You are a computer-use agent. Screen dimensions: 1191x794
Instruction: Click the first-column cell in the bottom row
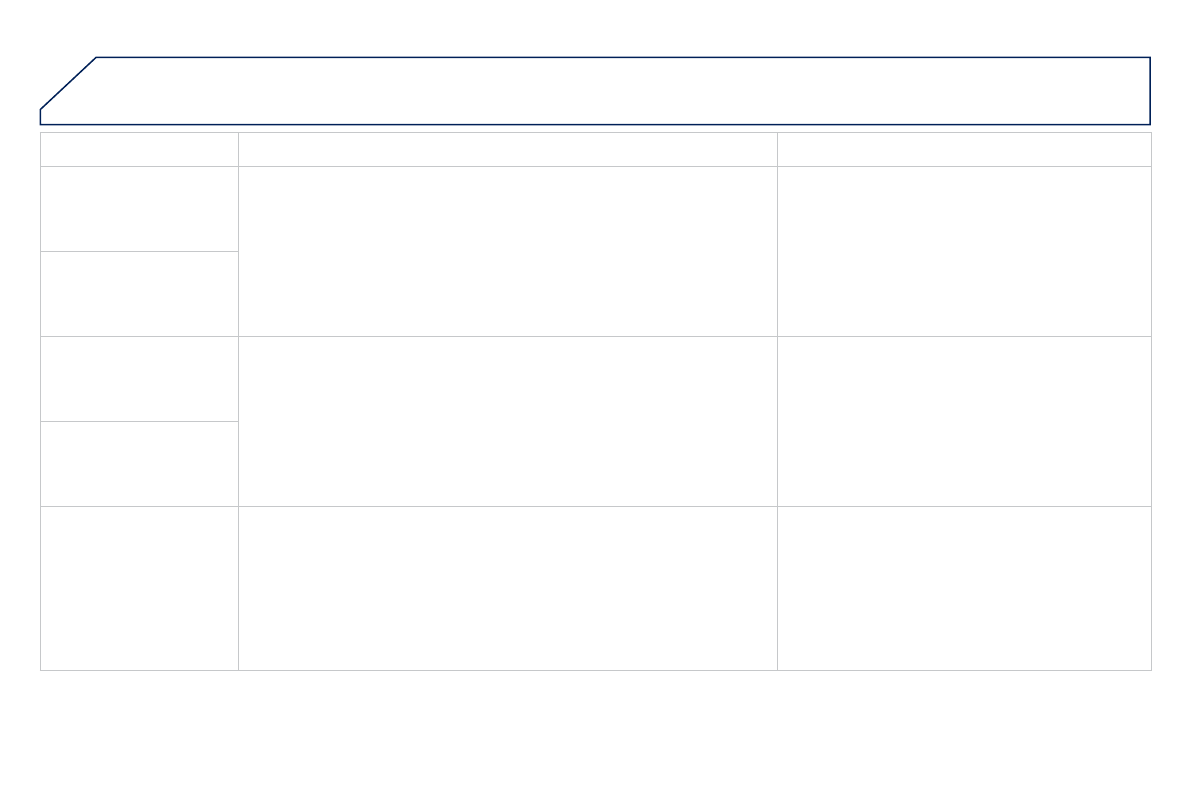139,588
